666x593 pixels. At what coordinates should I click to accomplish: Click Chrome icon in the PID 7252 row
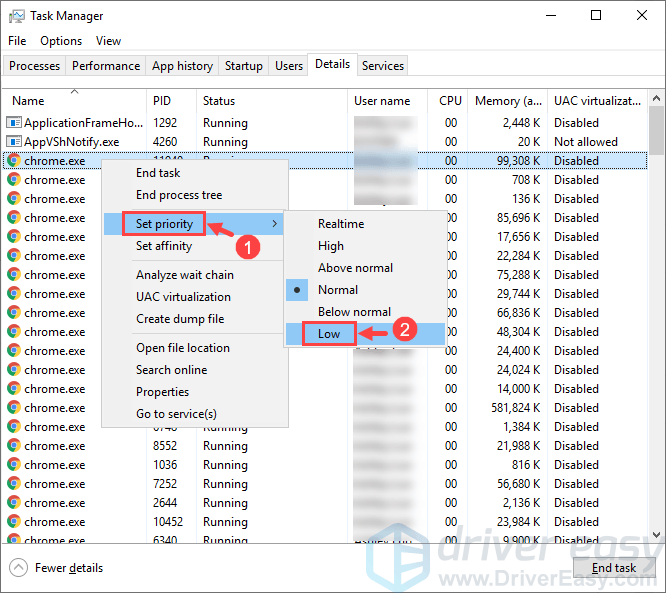14,484
